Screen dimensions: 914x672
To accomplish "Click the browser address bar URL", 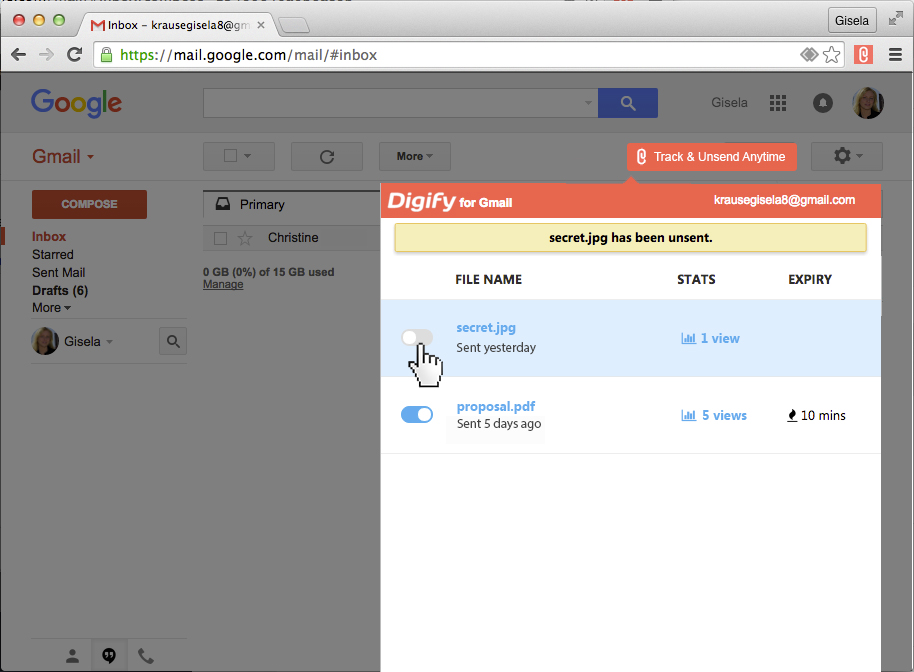I will click(x=248, y=55).
